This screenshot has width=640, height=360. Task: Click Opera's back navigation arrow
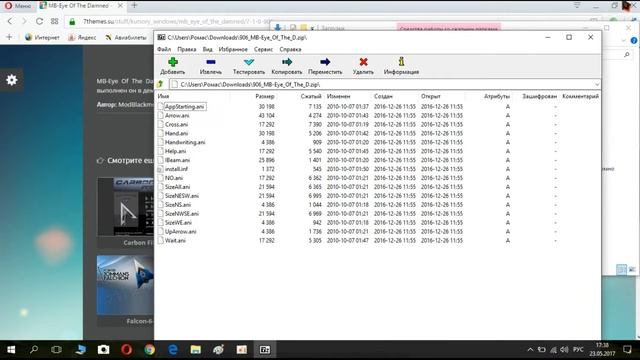[x=10, y=21]
